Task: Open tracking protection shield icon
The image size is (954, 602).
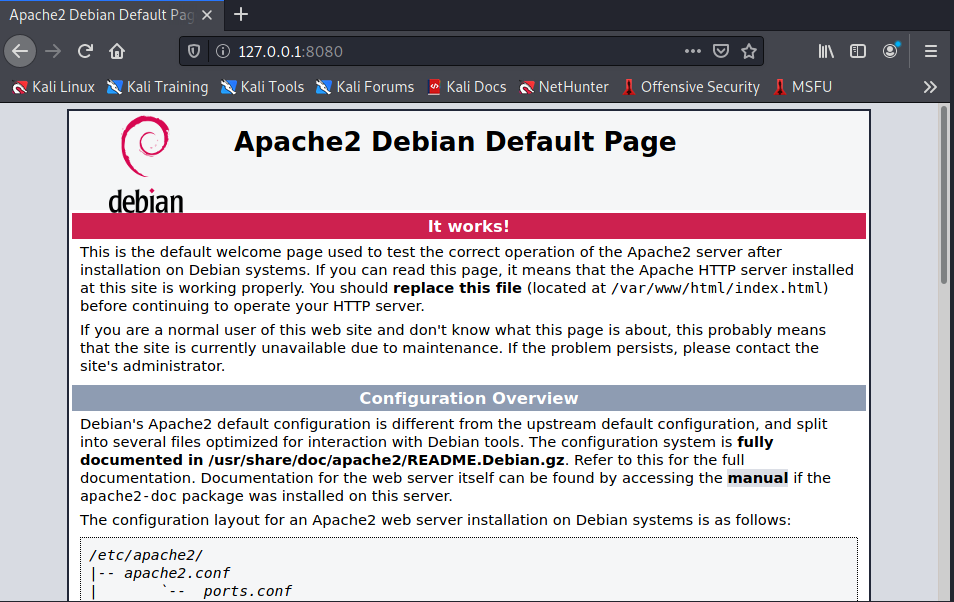Action: pyautogui.click(x=194, y=51)
